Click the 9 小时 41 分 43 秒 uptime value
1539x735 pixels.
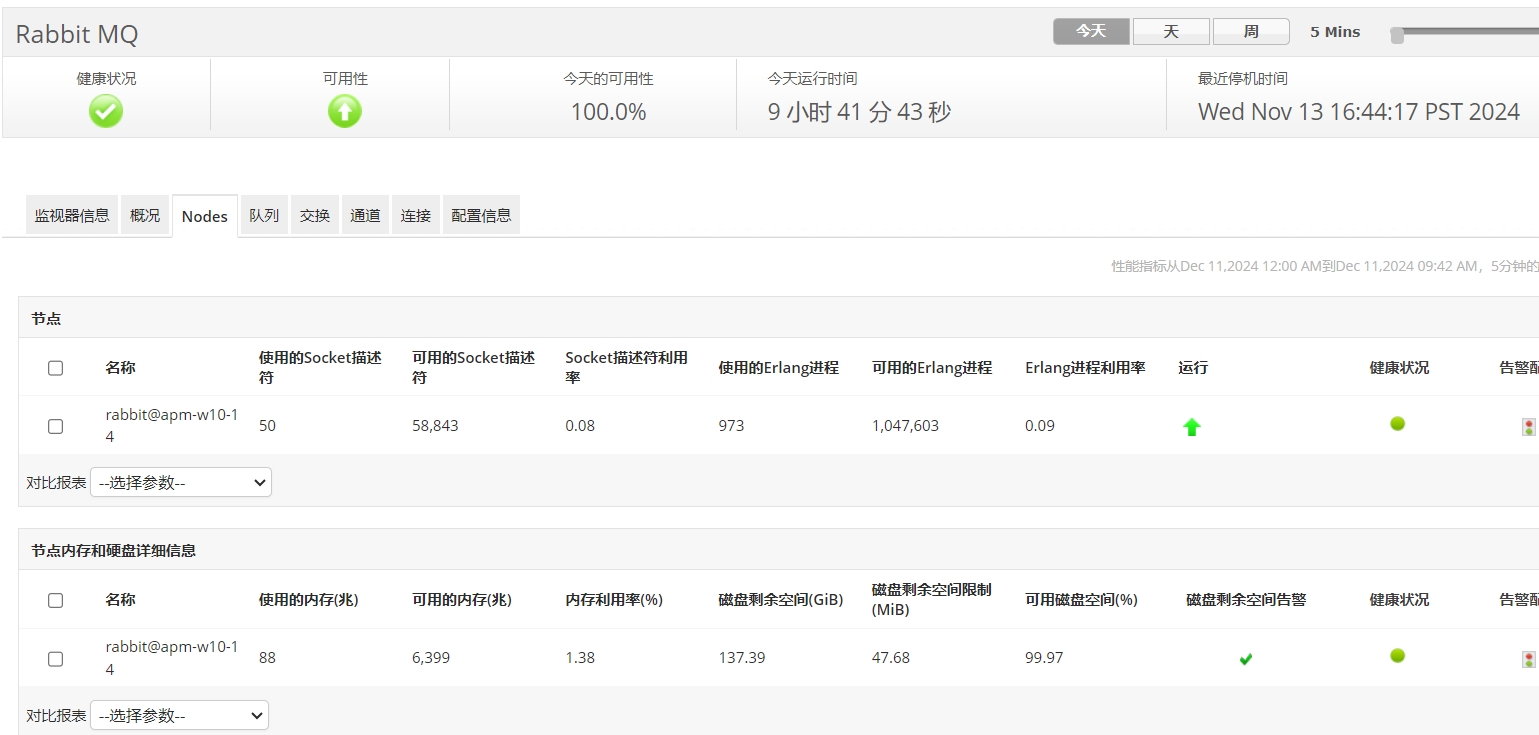tap(859, 112)
